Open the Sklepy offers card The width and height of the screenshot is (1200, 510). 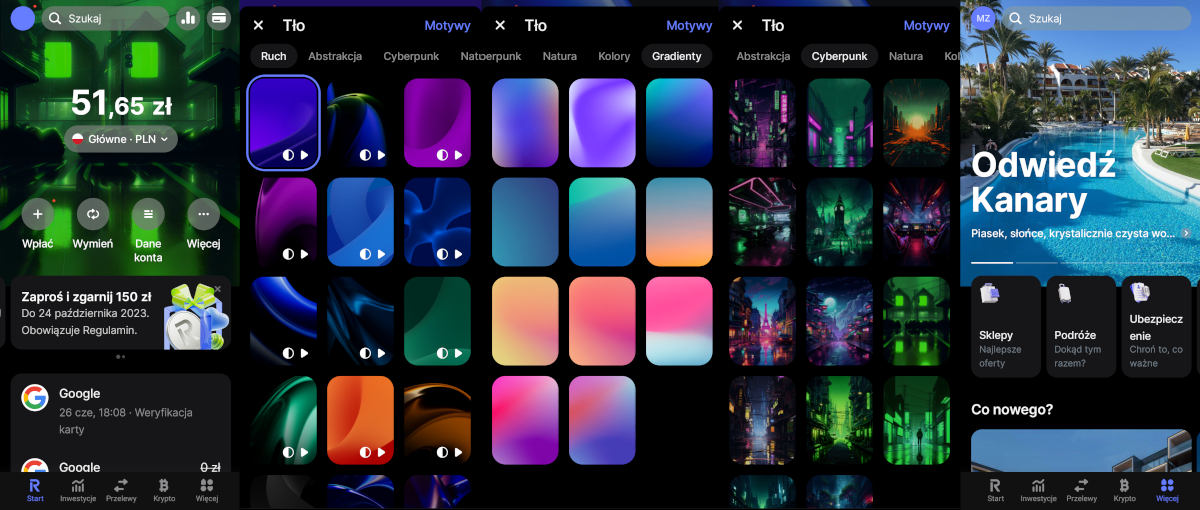click(x=1001, y=326)
